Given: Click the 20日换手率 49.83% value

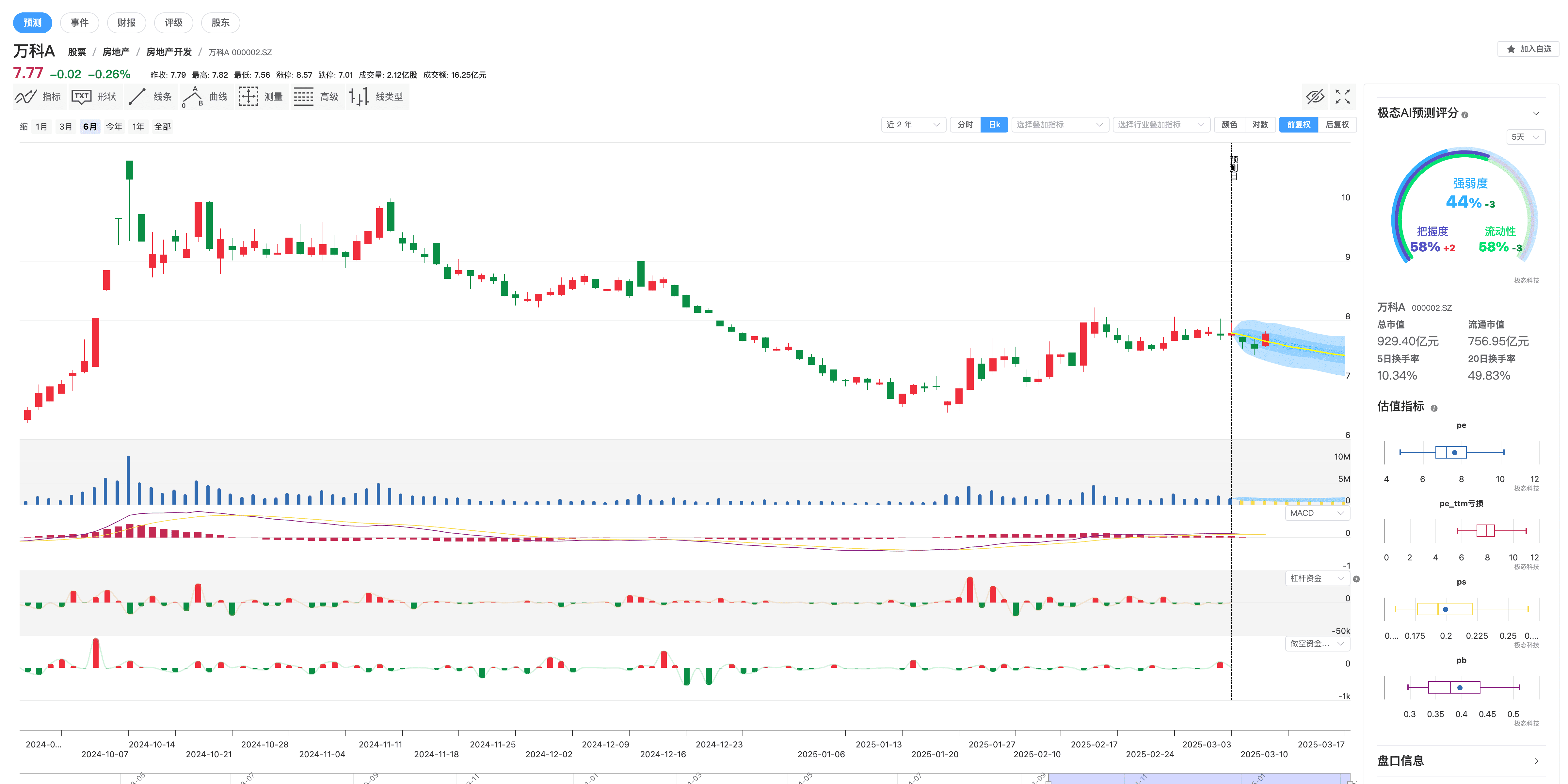Looking at the screenshot, I should pos(1489,376).
